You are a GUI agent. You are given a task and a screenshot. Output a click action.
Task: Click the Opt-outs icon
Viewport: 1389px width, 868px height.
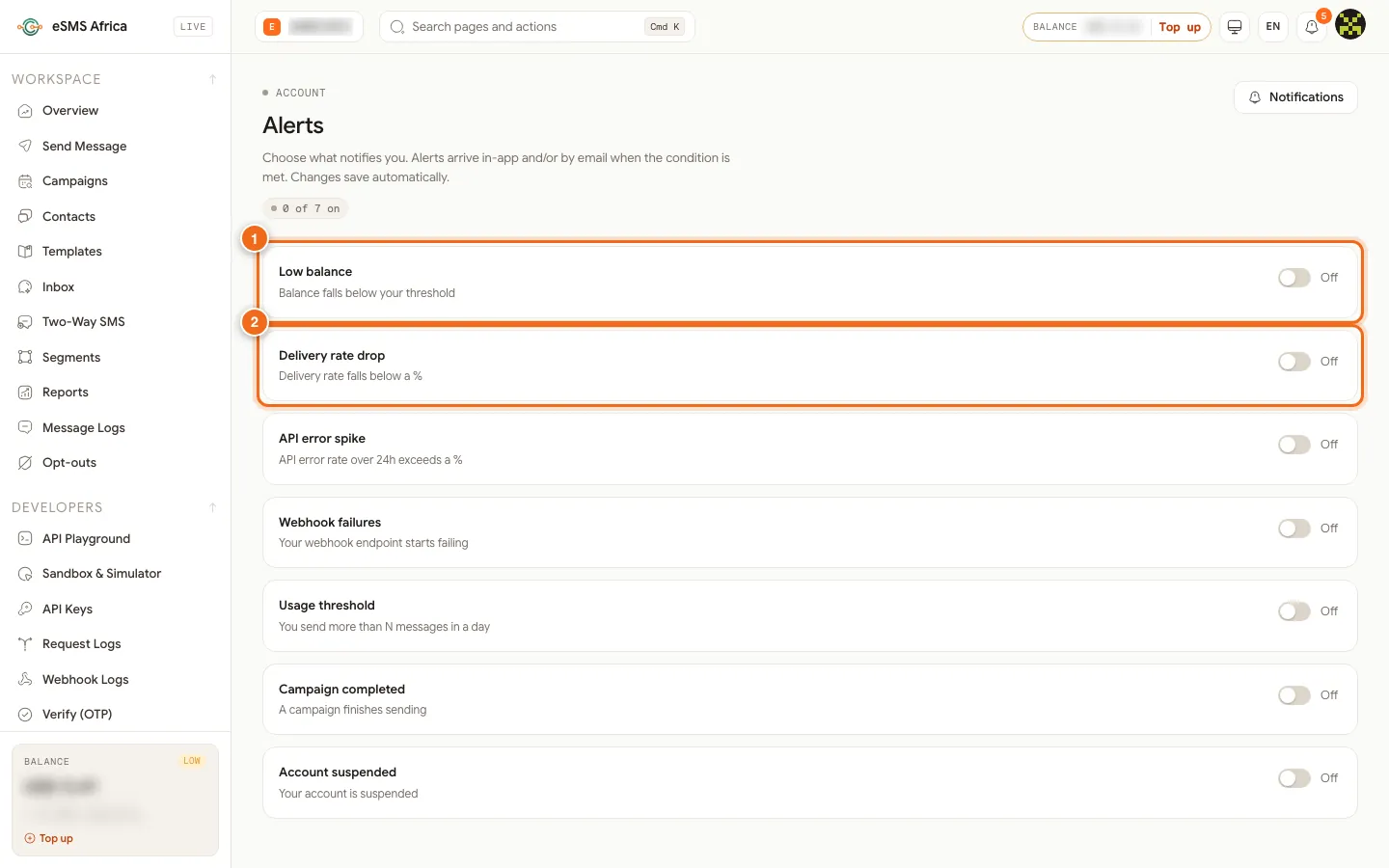[x=25, y=463]
